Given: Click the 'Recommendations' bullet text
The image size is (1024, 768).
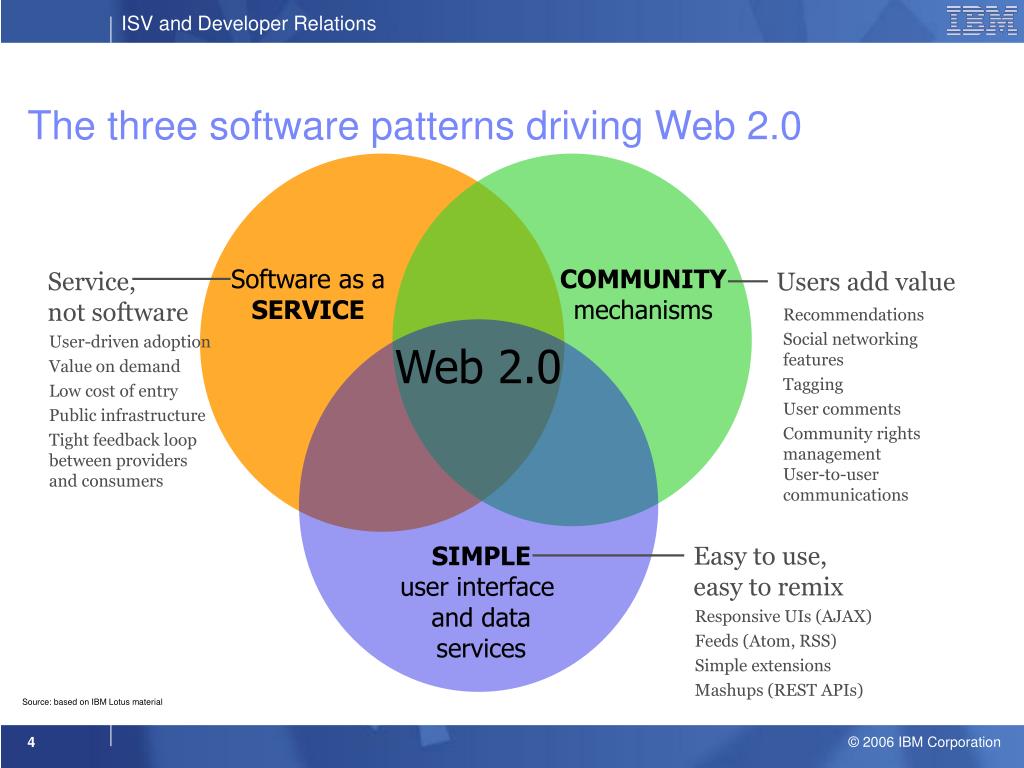Looking at the screenshot, I should click(853, 315).
